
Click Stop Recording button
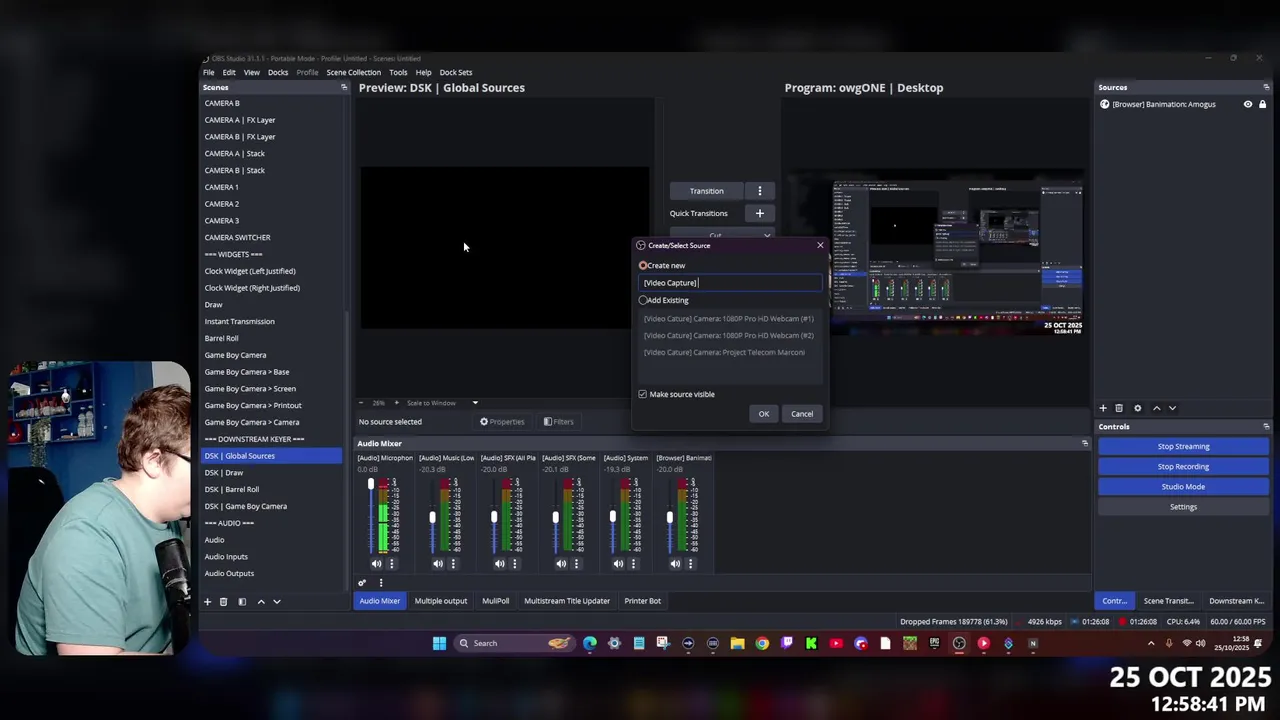(1183, 467)
